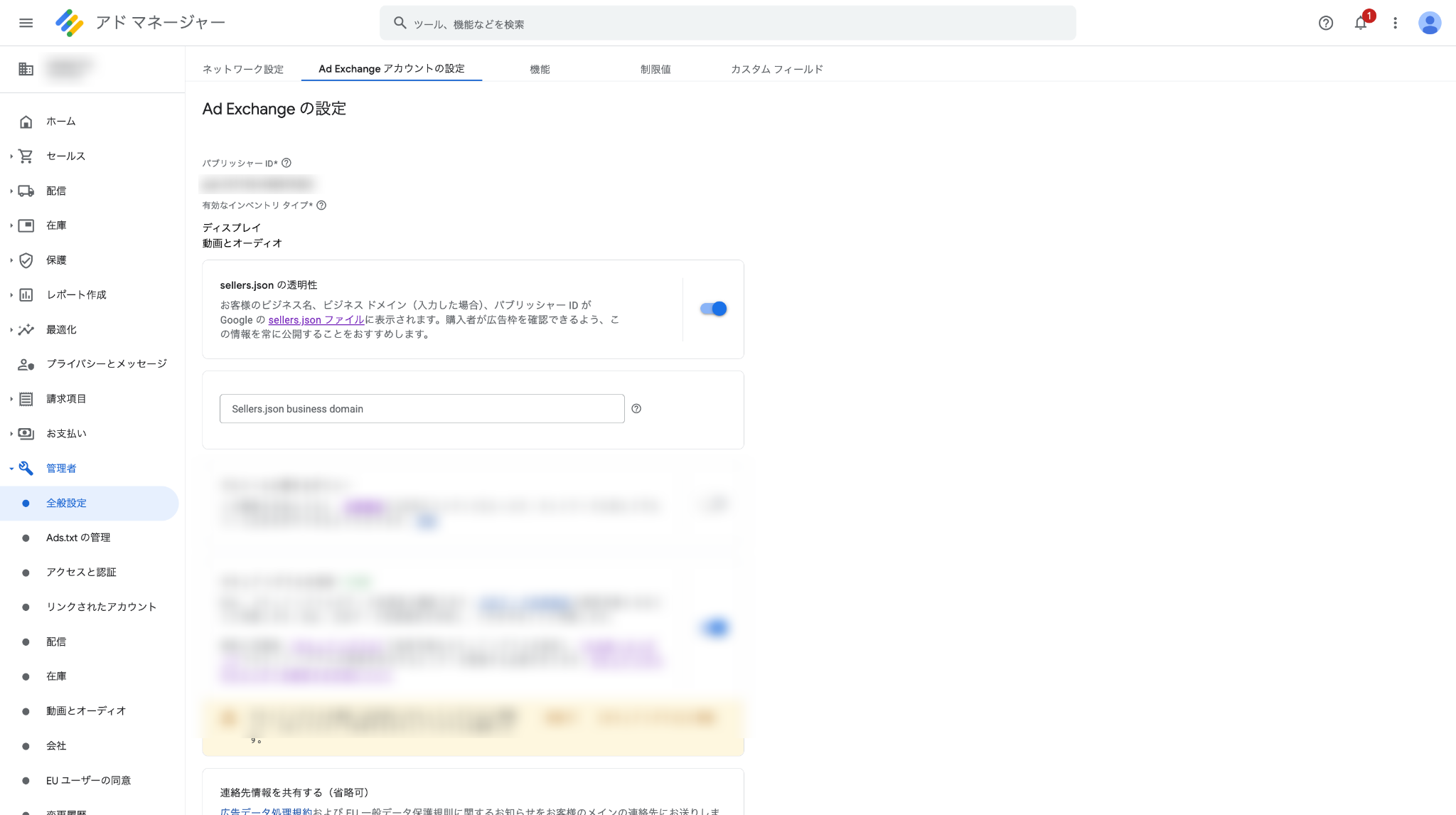Open リンクされたアカウント submenu item
The height and width of the screenshot is (815, 1456).
pos(101,607)
